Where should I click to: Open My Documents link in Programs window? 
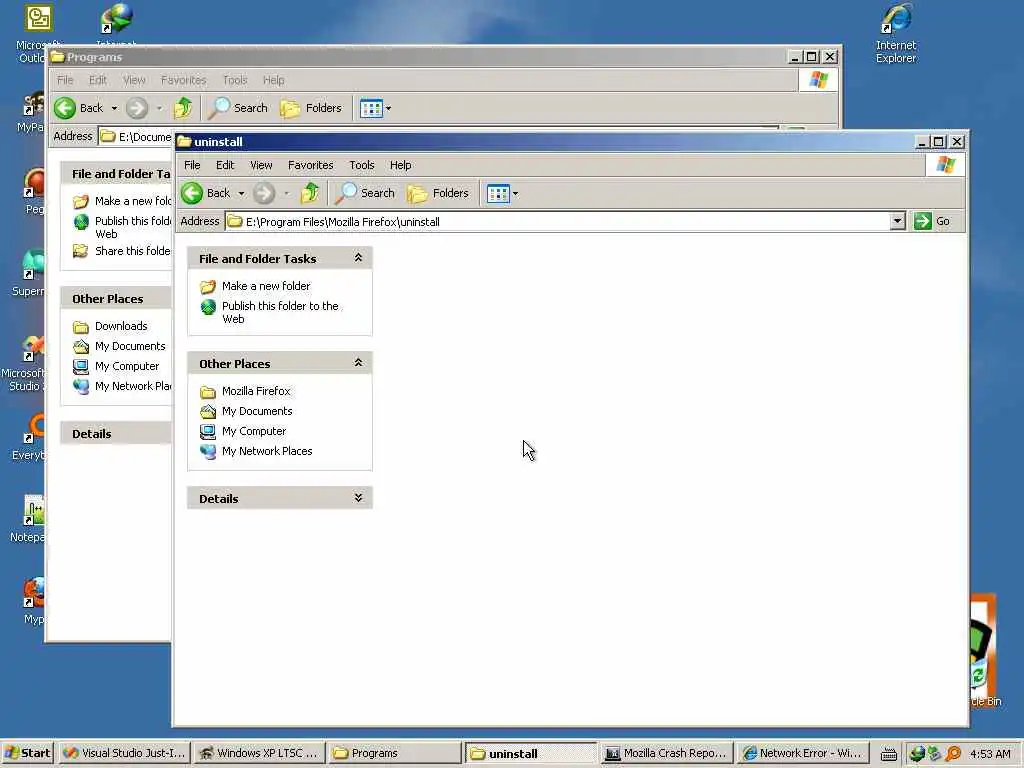coord(130,346)
